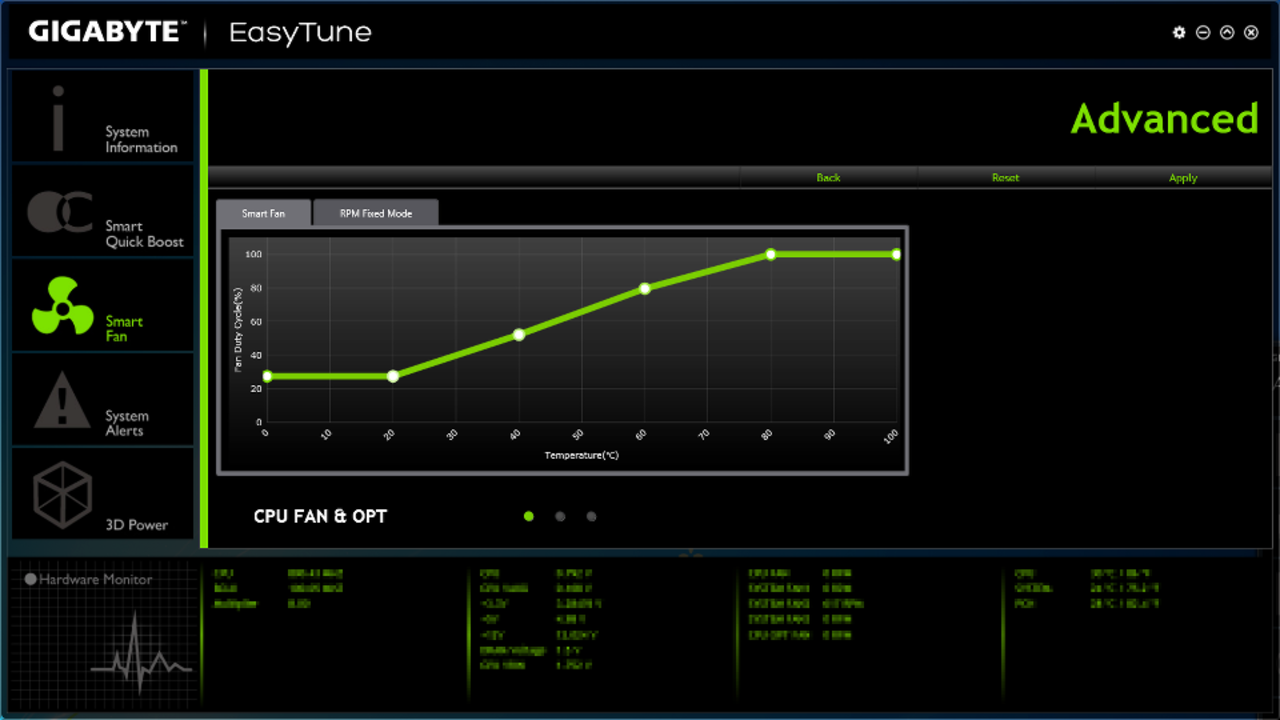Click the GIGABYTE logo
This screenshot has height=720, width=1280.
click(x=106, y=30)
